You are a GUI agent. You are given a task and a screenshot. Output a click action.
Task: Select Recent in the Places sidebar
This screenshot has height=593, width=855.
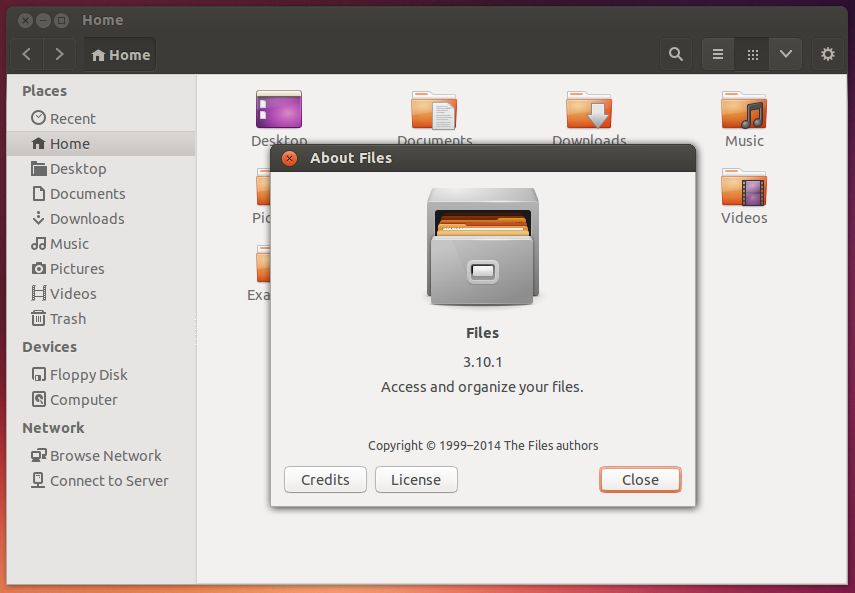pos(101,118)
